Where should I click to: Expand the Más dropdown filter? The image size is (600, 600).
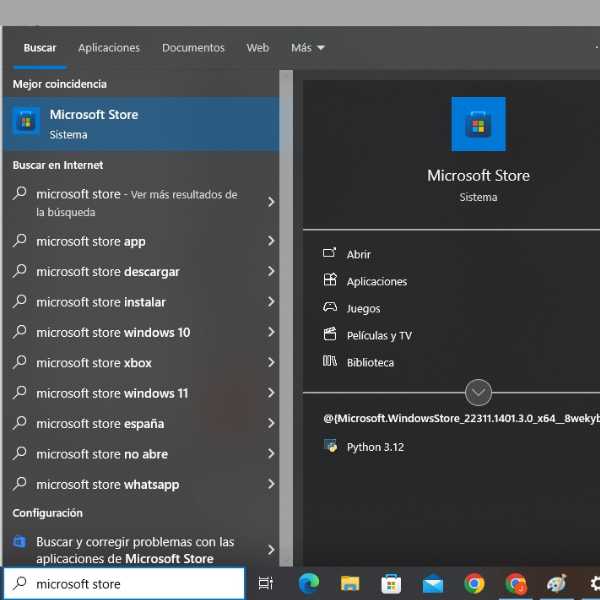tap(307, 47)
